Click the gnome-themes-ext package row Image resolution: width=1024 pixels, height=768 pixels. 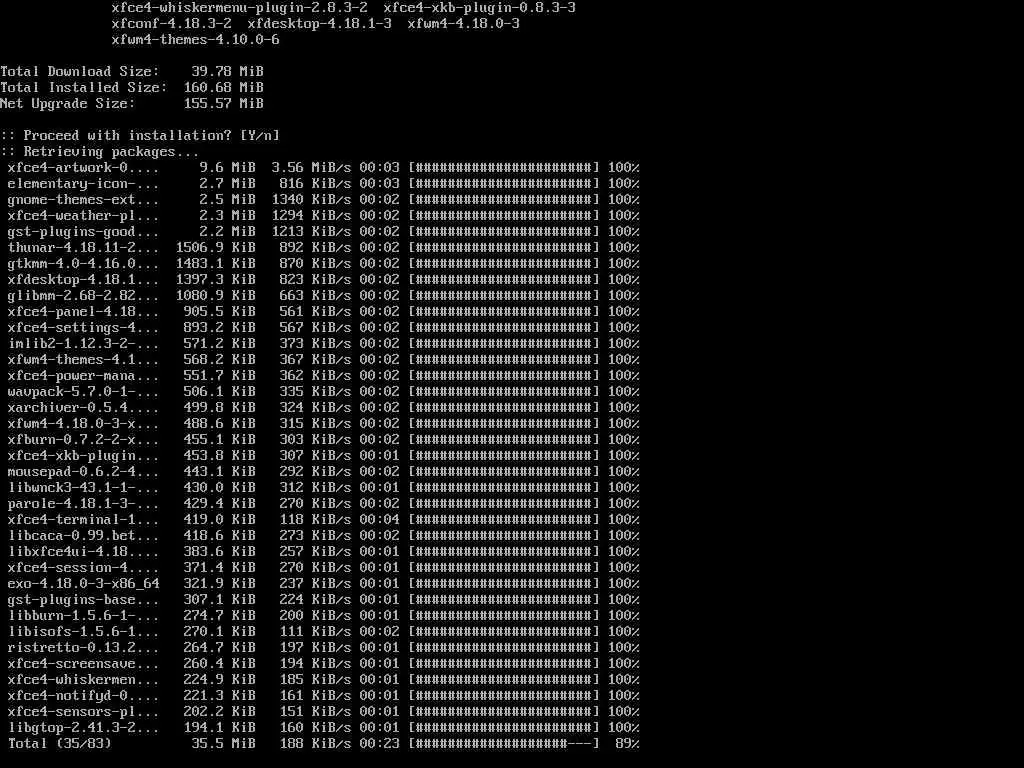click(323, 199)
